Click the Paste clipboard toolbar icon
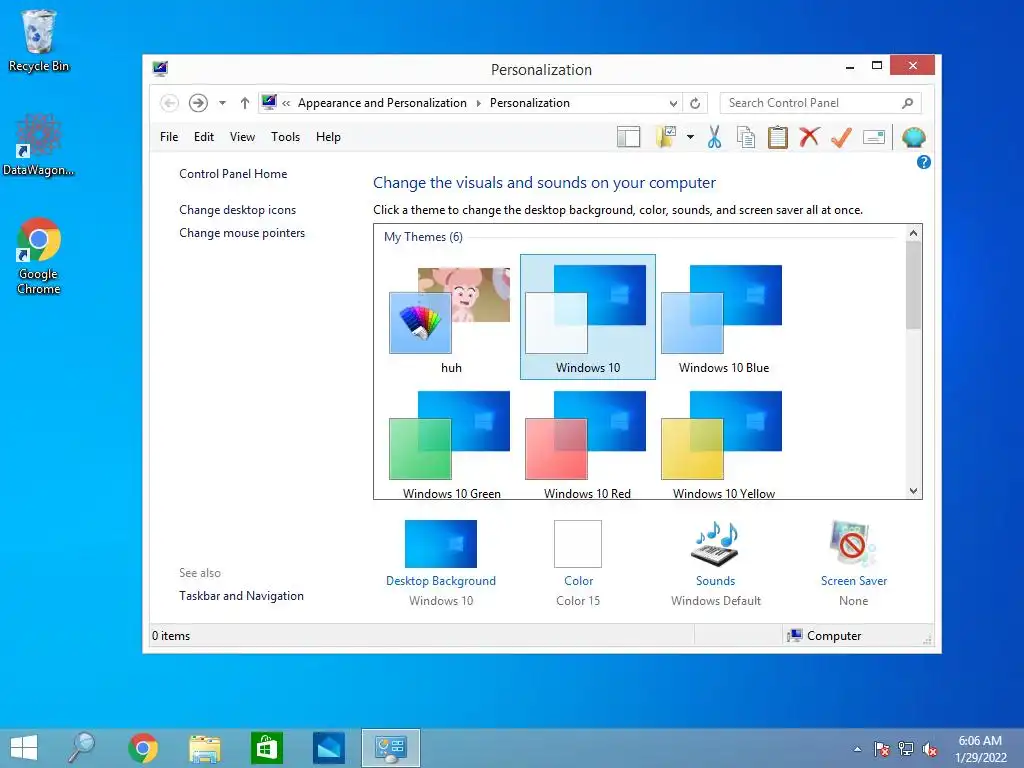Screen dimensions: 1024x768 click(x=777, y=137)
